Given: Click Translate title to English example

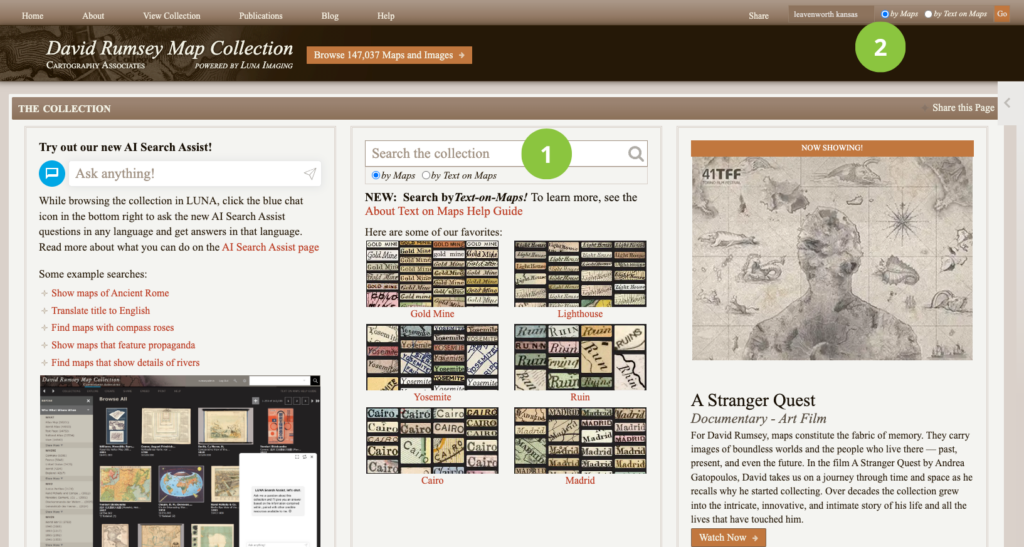Looking at the screenshot, I should (x=101, y=311).
